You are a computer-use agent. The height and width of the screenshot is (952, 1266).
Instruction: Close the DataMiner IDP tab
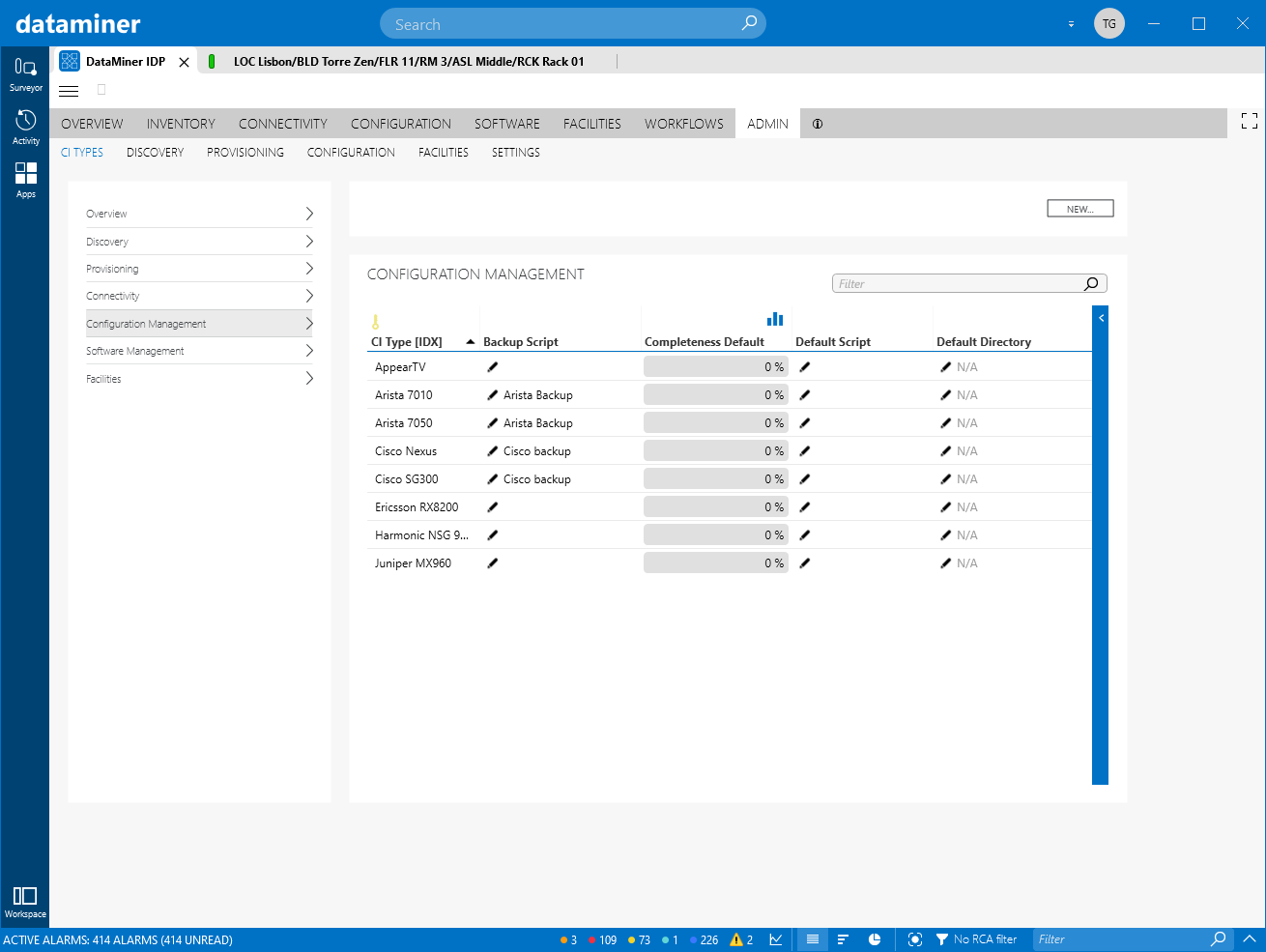[x=184, y=62]
